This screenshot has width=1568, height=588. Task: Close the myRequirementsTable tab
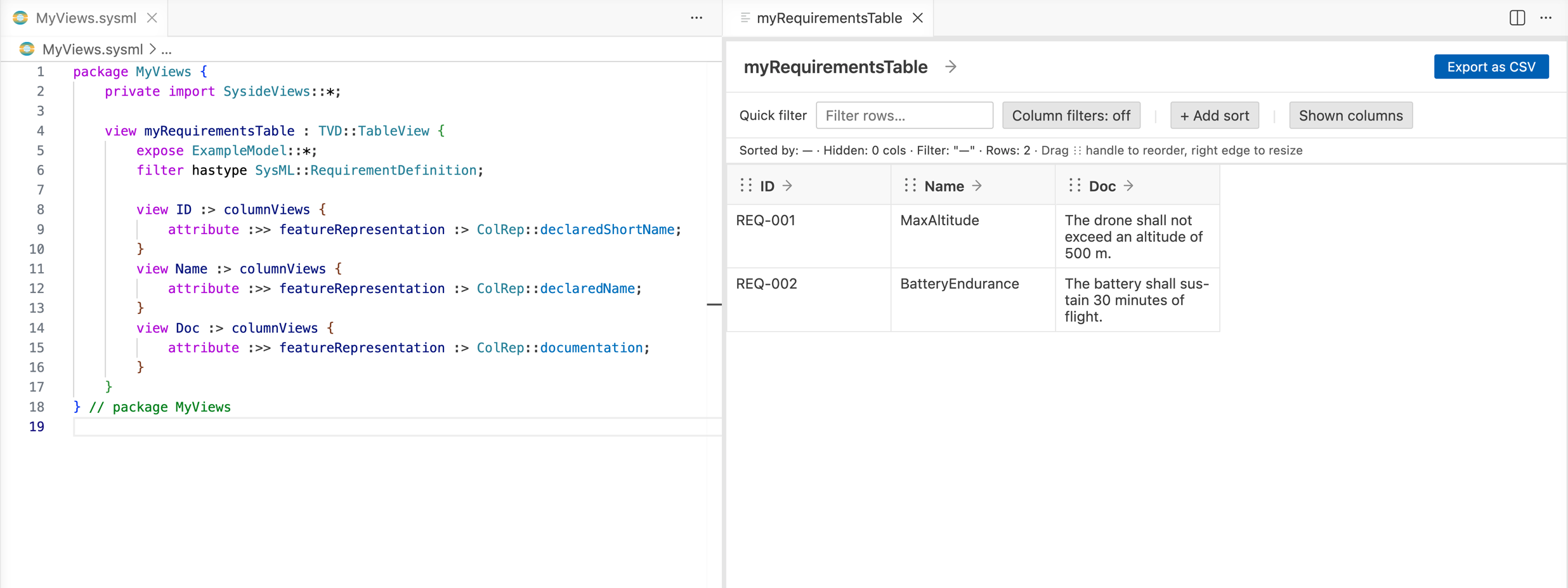coord(918,18)
